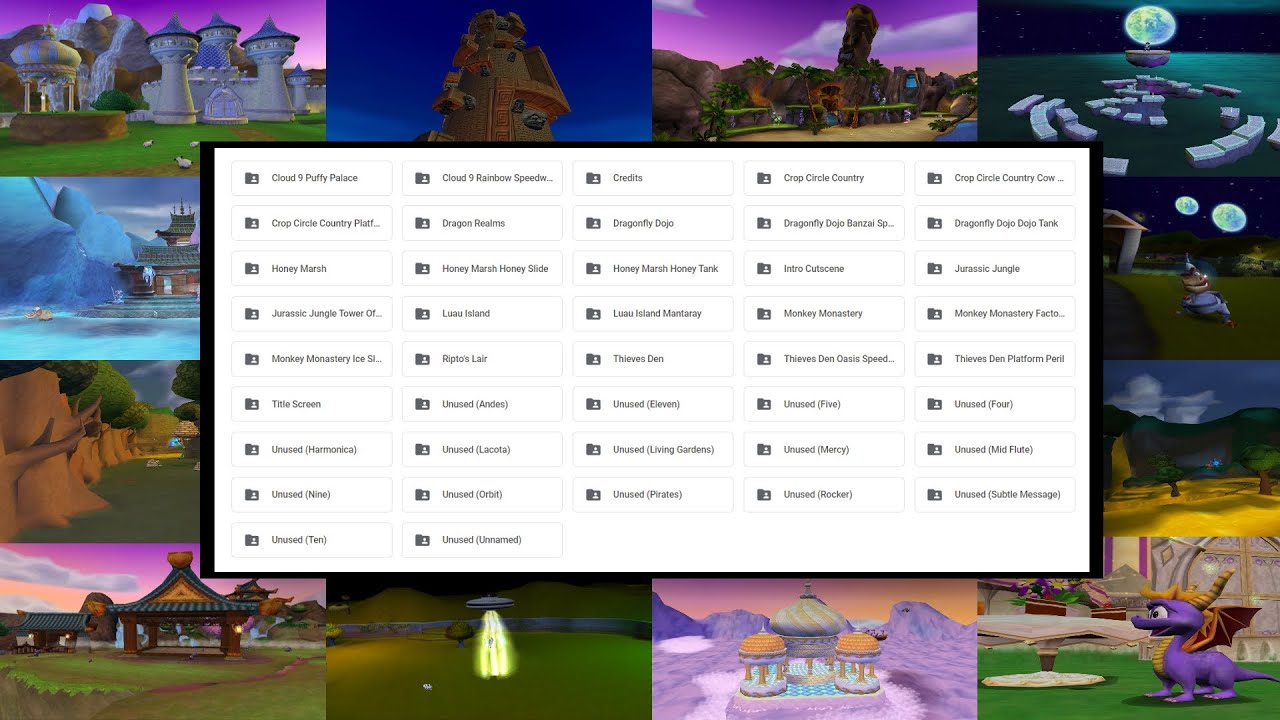Screen dimensions: 1280x720
Task: Click the folder icon beside Honey Marsh
Action: tap(251, 269)
